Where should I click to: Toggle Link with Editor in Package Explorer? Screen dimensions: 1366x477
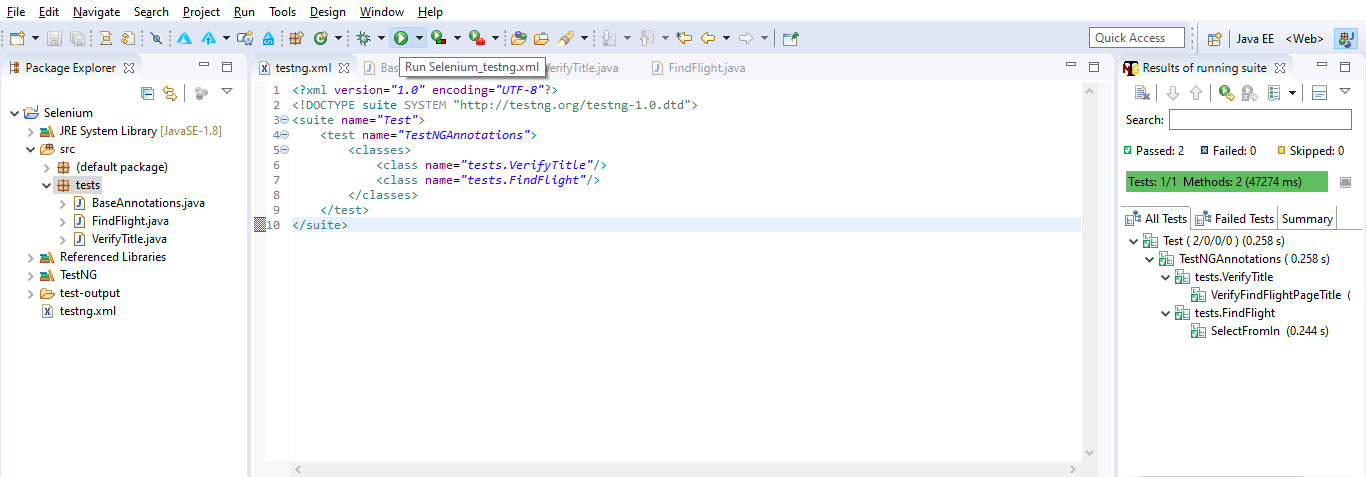click(x=170, y=93)
